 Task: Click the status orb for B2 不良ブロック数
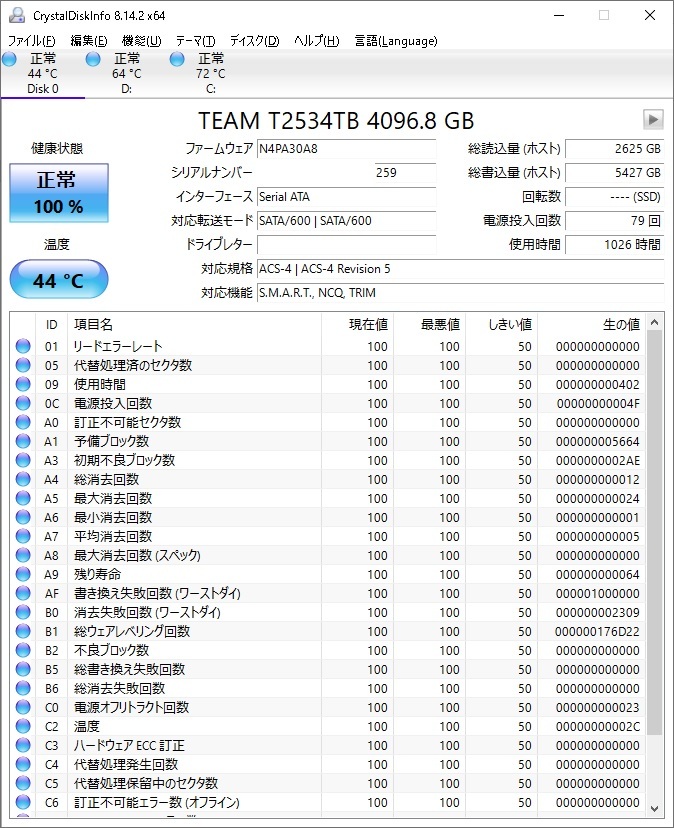point(23,650)
